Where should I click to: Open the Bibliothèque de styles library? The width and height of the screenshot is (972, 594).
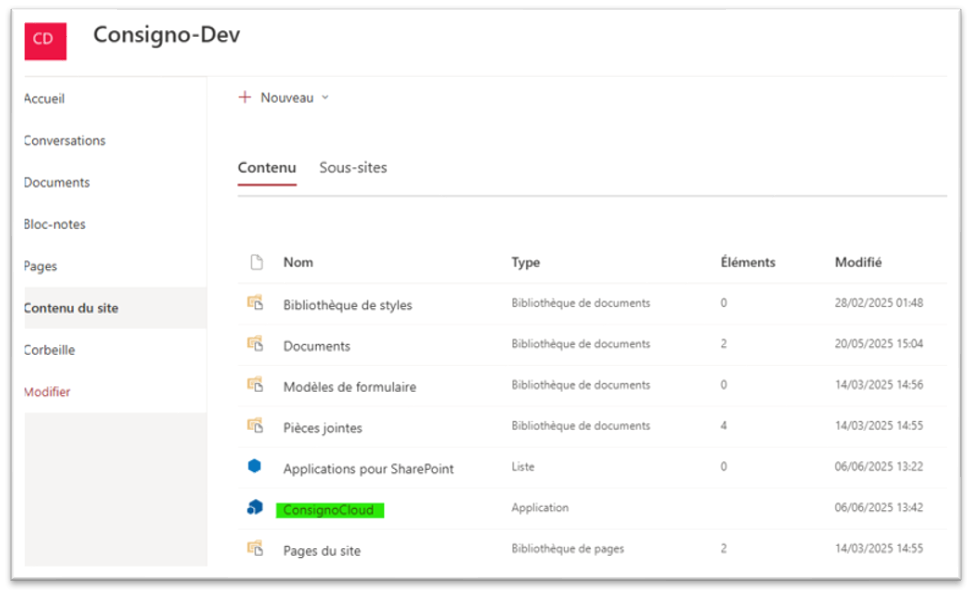tap(348, 305)
